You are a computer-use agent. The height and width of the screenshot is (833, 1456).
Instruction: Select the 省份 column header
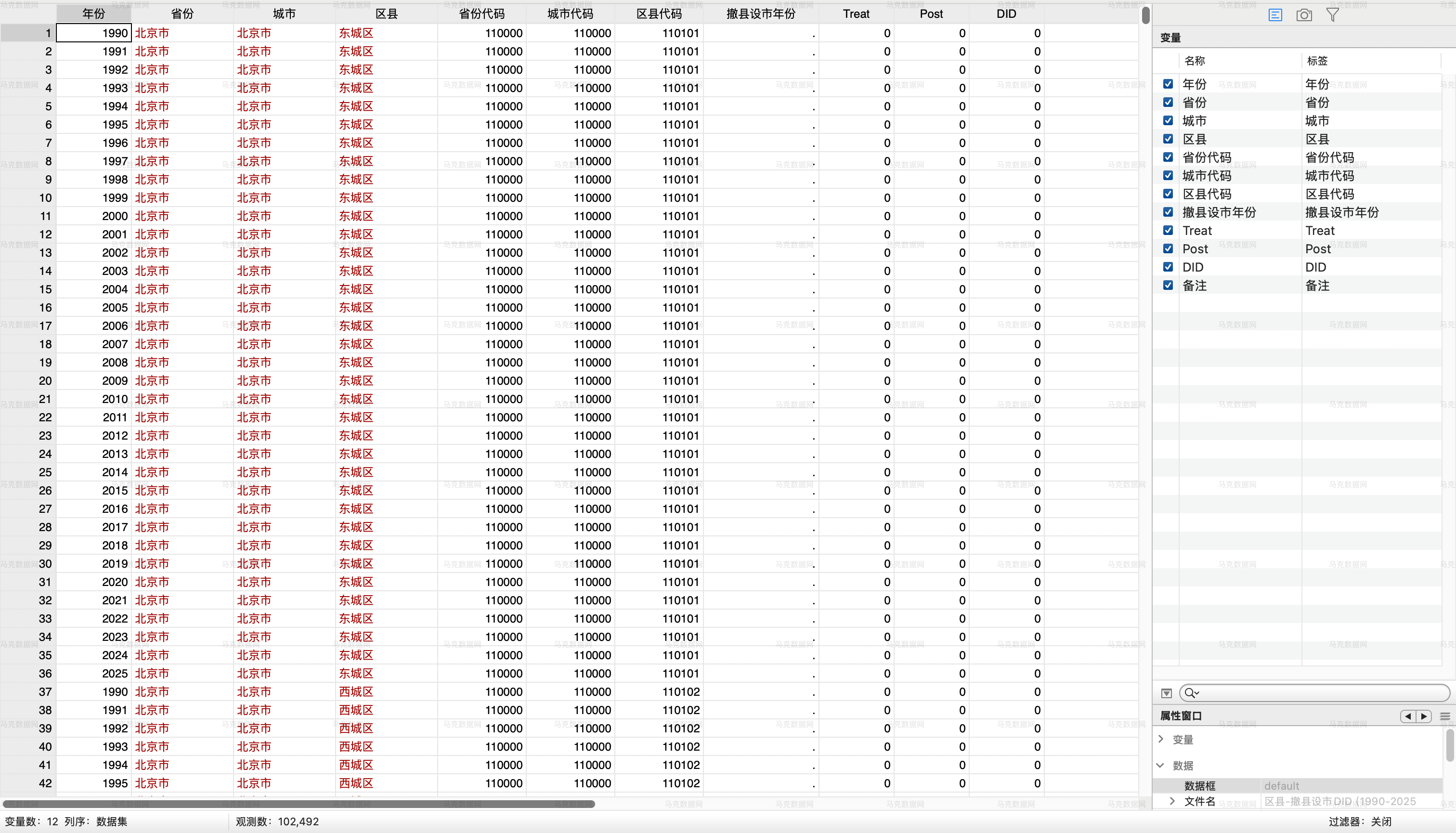click(x=182, y=14)
